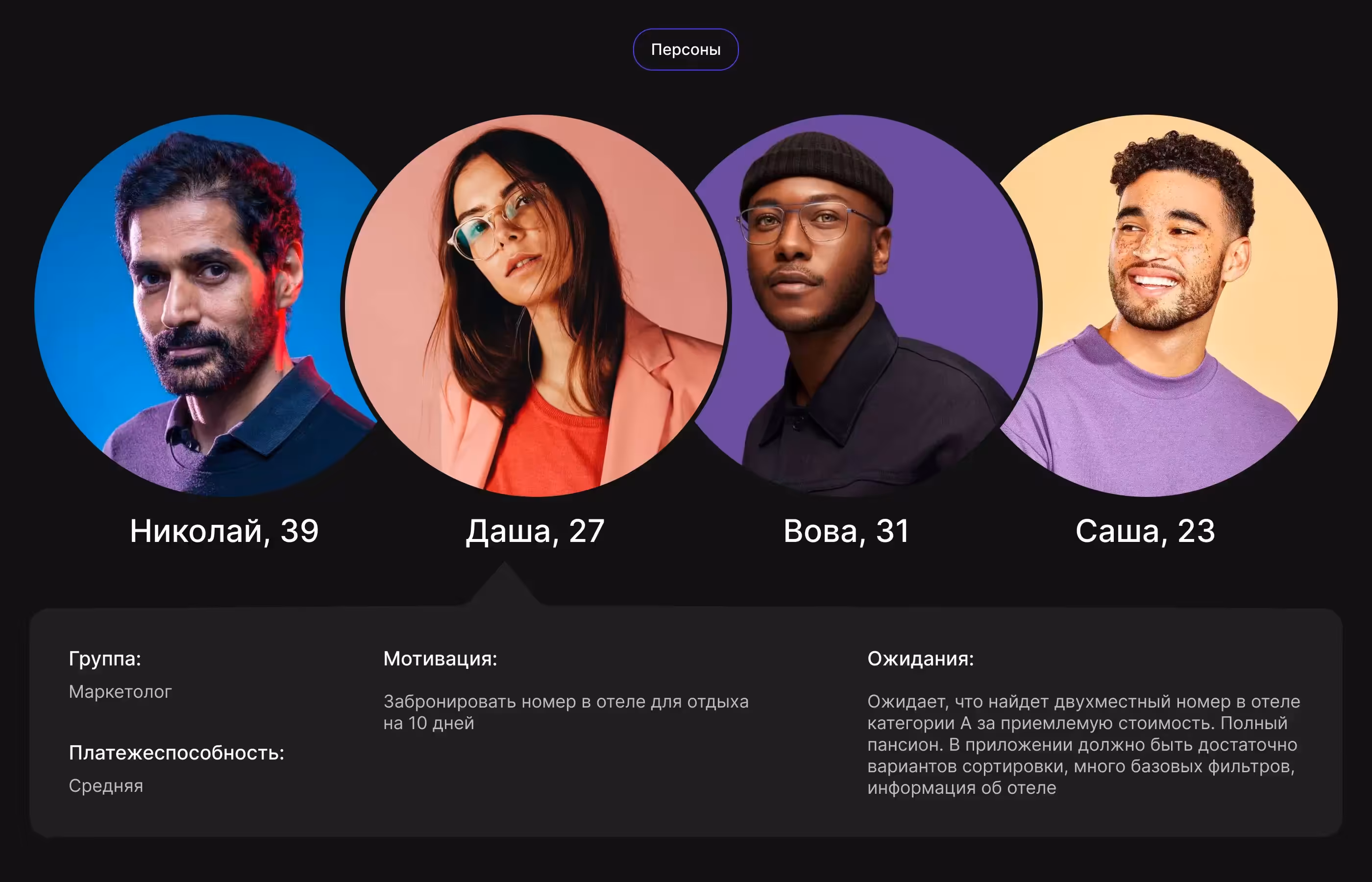
Task: Click the name label Саша, 23
Action: pos(1145,531)
